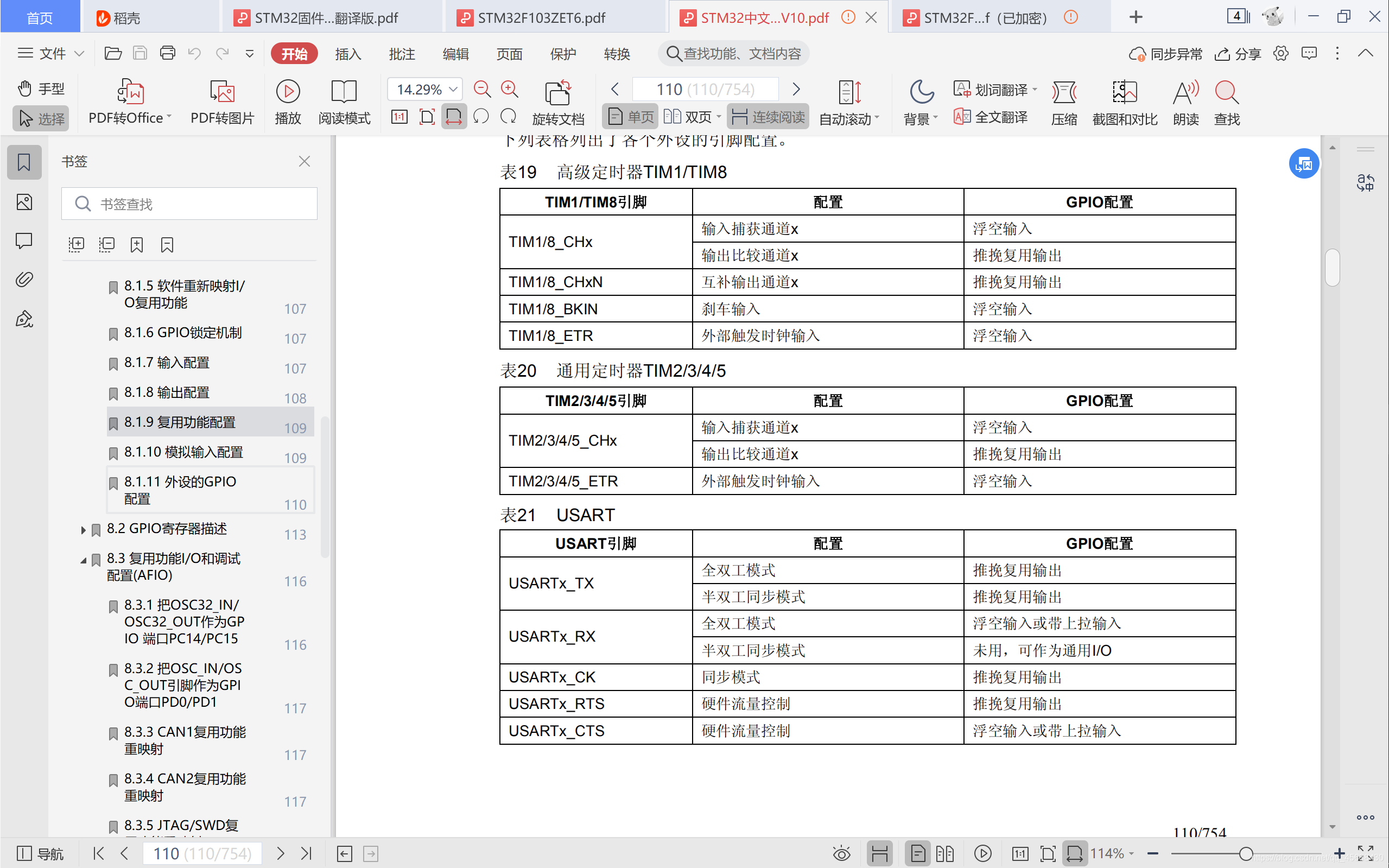Toggle continuous reading mode
The height and width of the screenshot is (868, 1389).
(768, 117)
